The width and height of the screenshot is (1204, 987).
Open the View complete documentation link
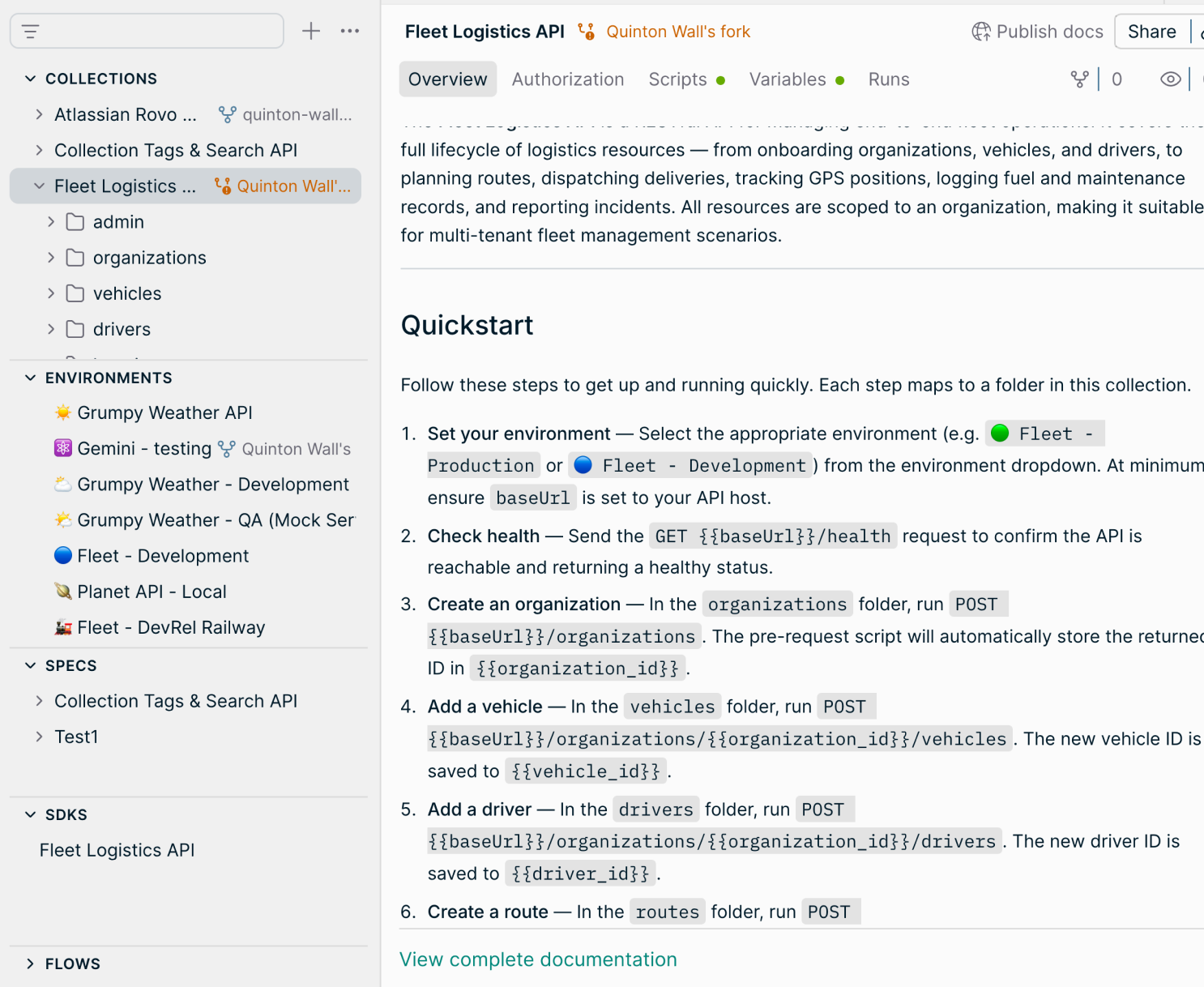point(537,959)
